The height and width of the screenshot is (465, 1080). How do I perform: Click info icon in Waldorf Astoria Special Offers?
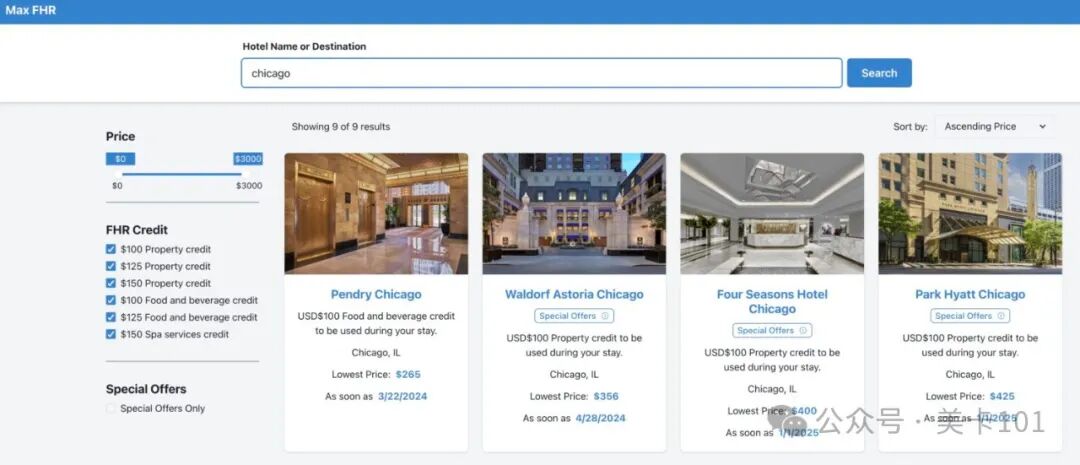[x=605, y=316]
